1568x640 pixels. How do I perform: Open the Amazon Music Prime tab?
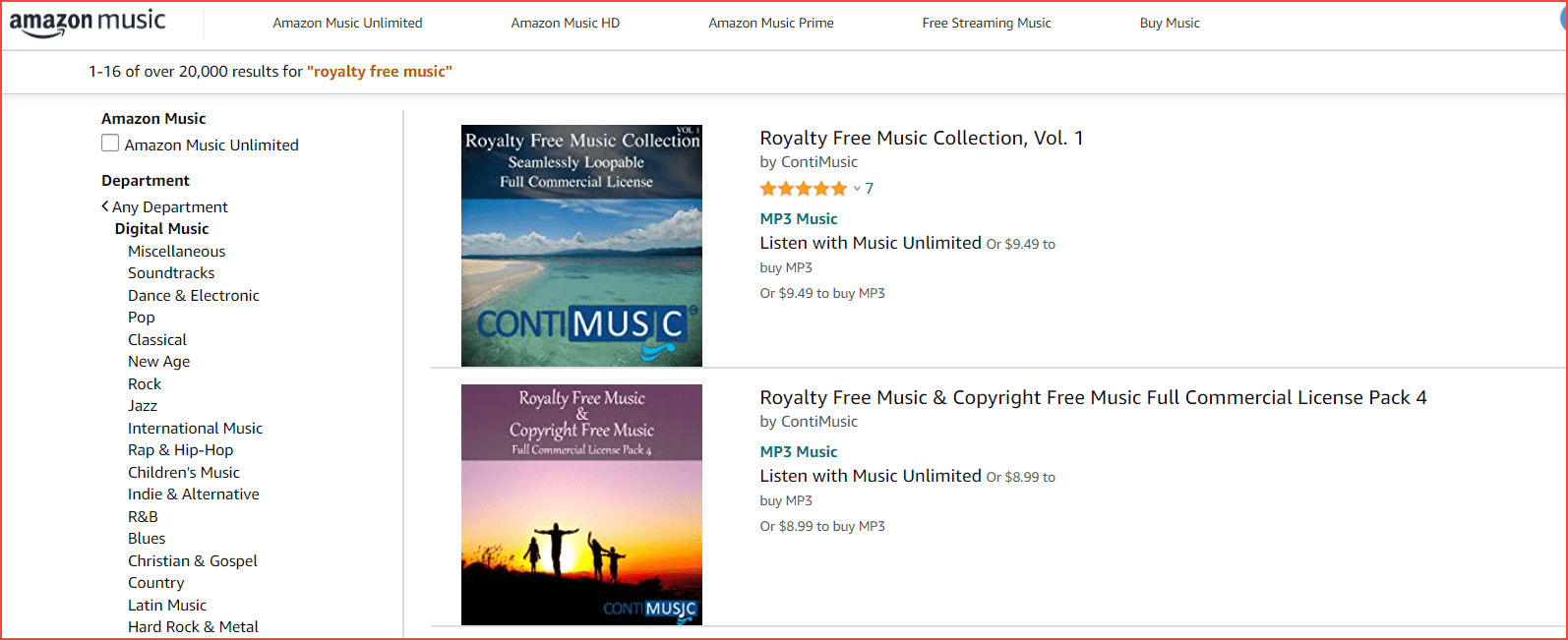[x=770, y=23]
